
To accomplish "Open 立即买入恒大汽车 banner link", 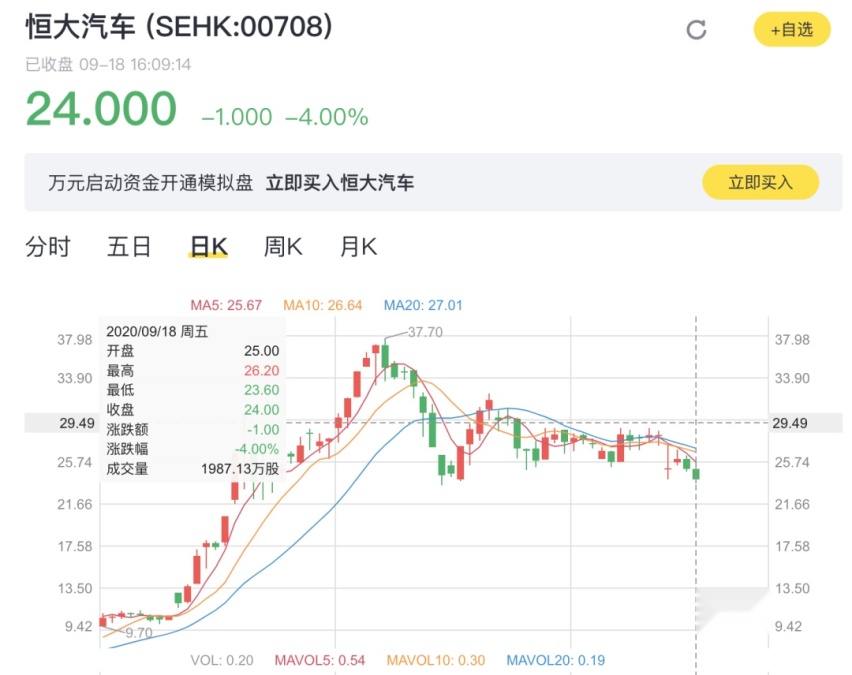I will coord(340,183).
